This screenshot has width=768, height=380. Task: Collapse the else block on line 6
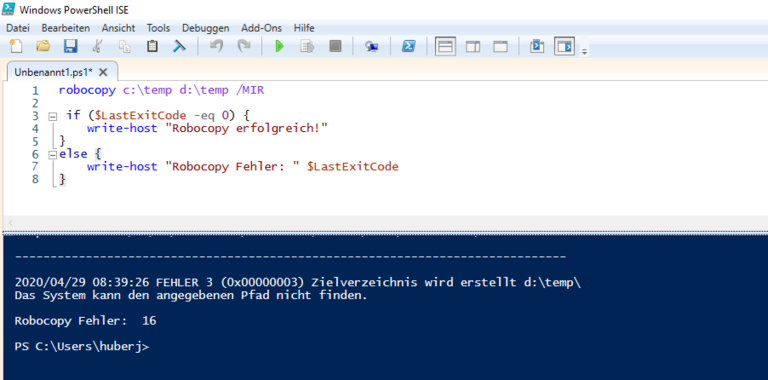[x=51, y=155]
